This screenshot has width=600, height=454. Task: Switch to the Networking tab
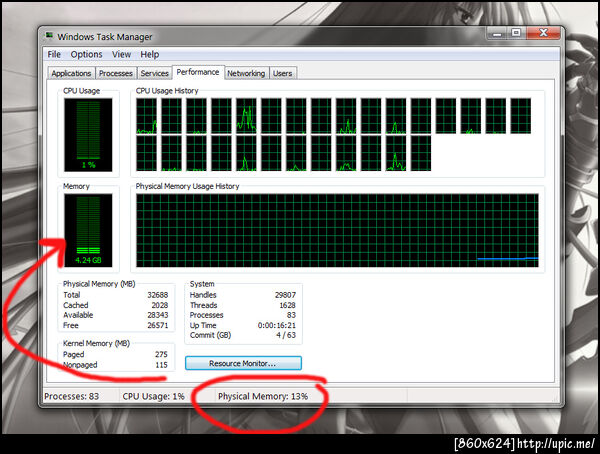[x=246, y=73]
